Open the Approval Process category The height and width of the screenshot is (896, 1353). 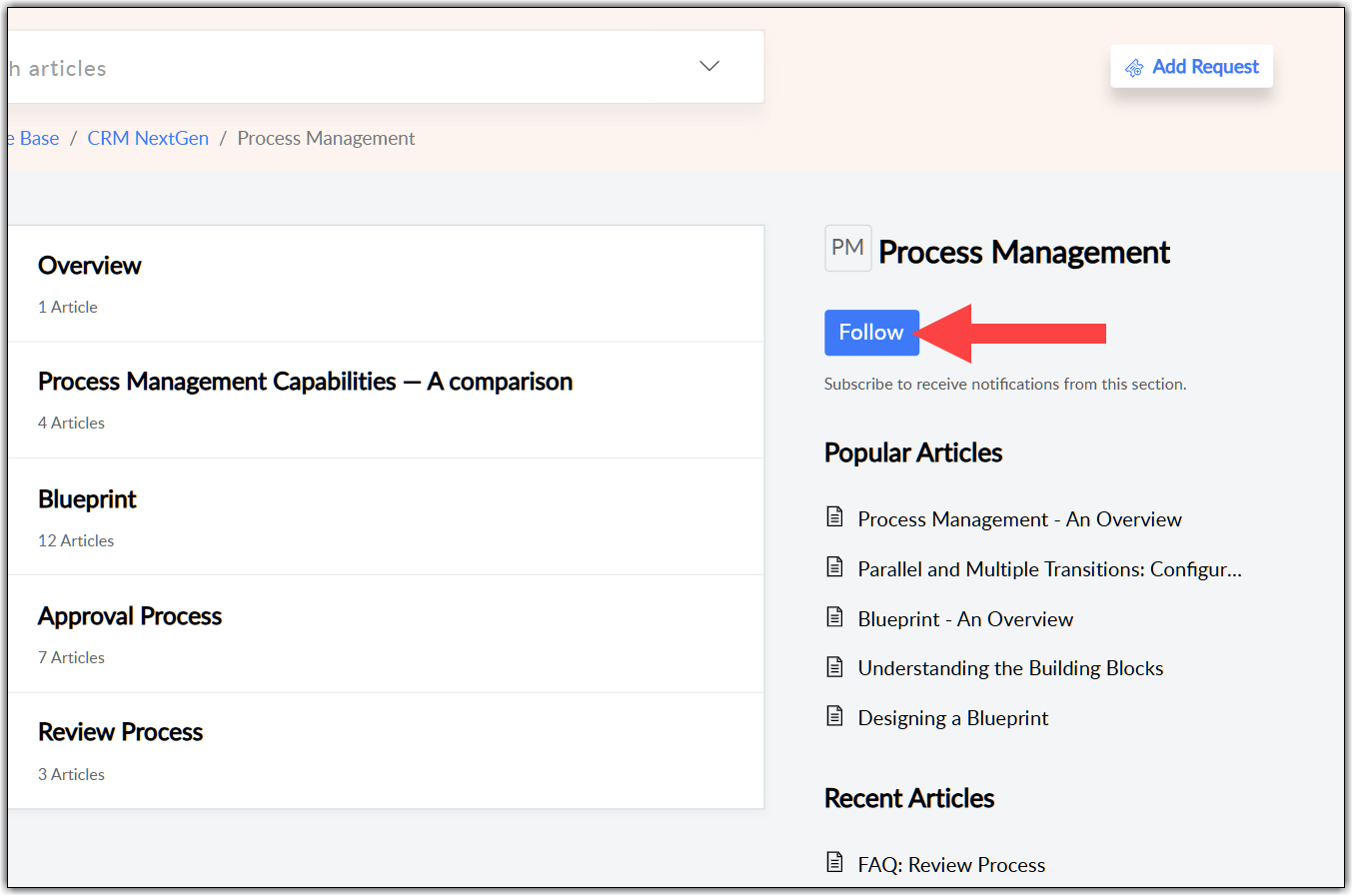(130, 616)
